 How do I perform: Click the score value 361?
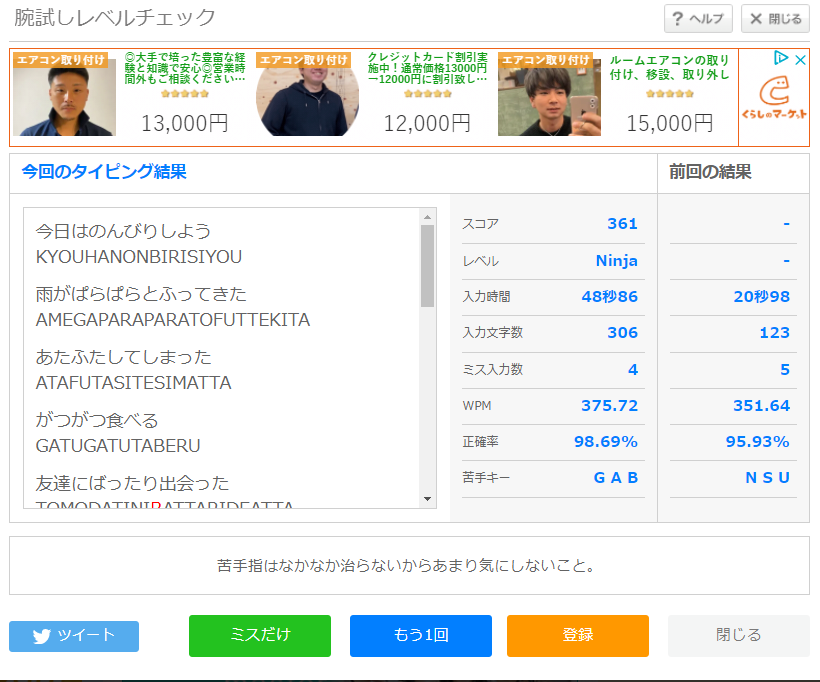click(x=622, y=224)
